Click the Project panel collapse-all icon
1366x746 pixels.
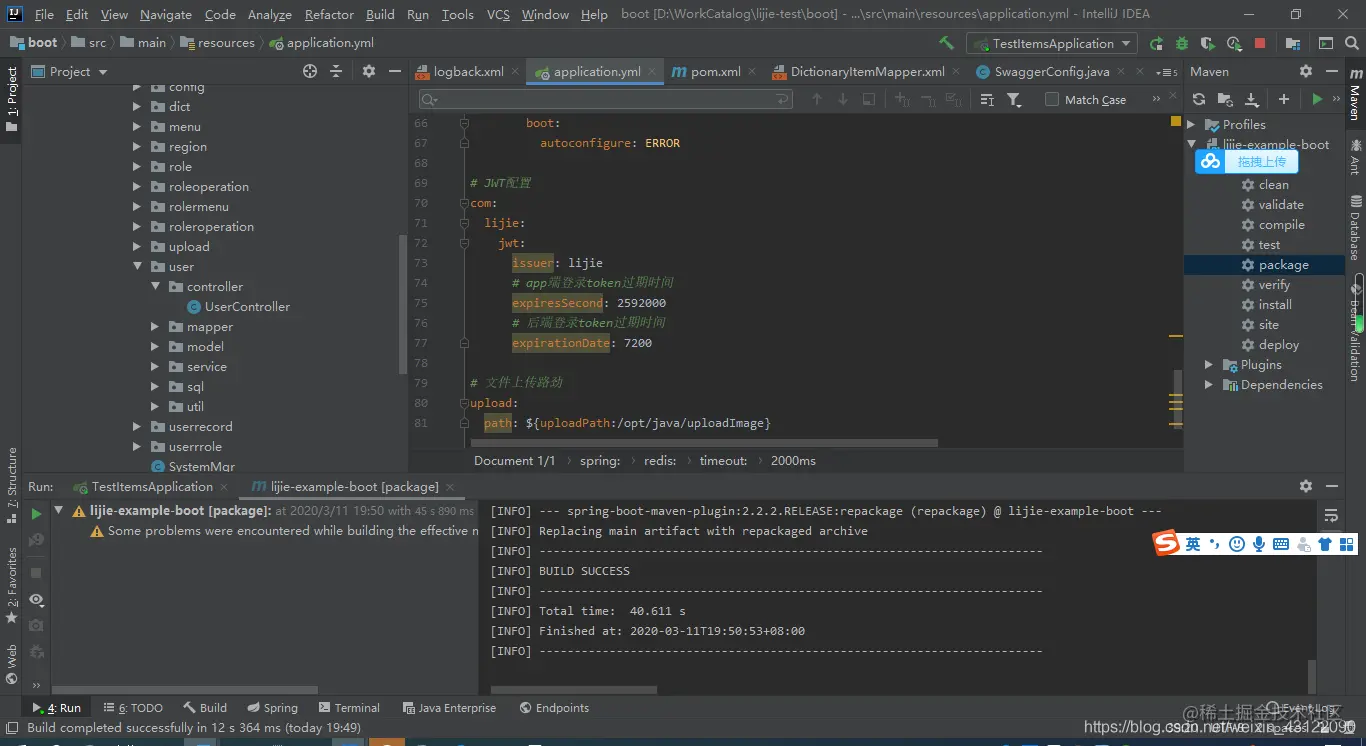pyautogui.click(x=336, y=71)
